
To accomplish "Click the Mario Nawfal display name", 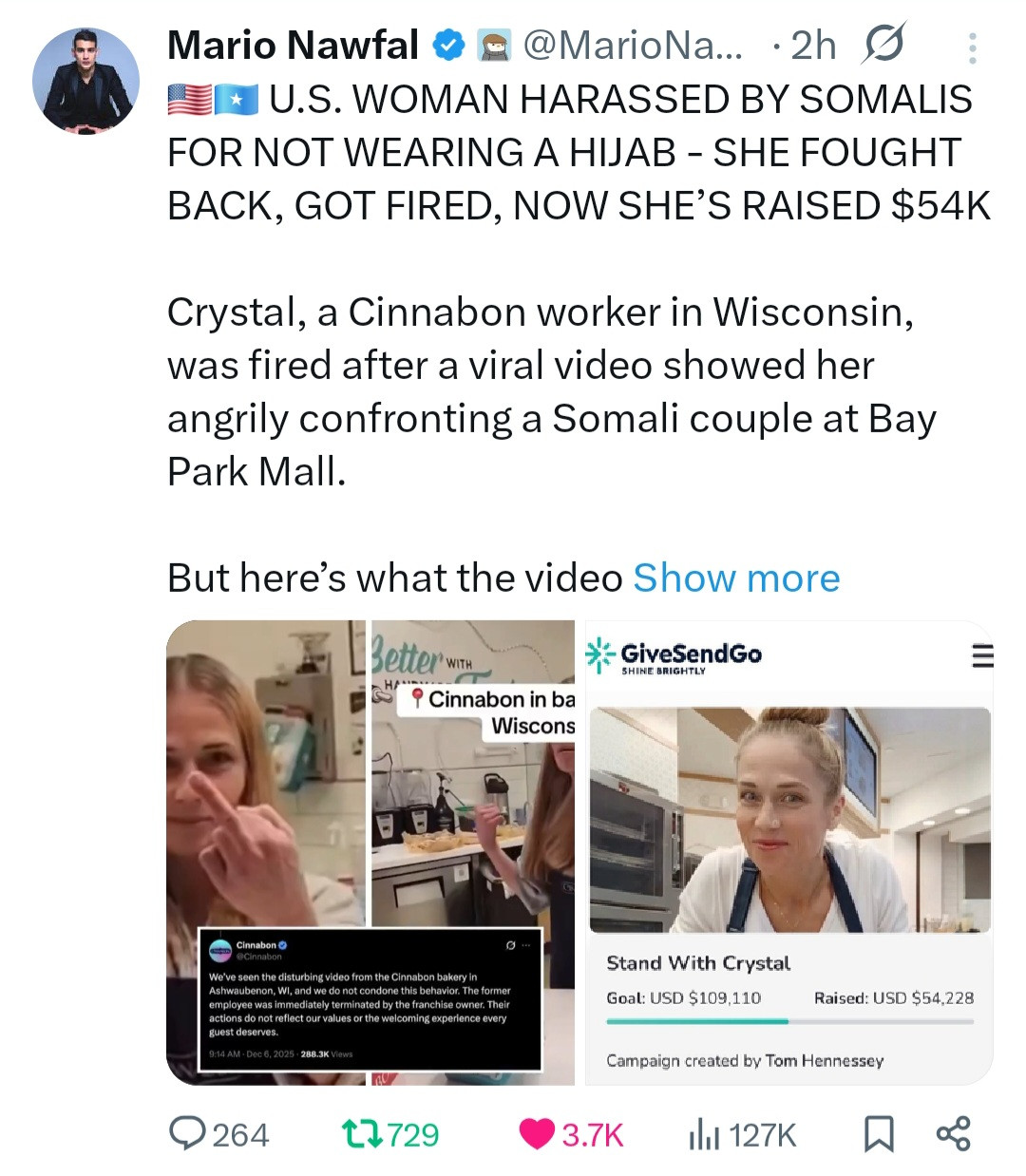I will 293,45.
